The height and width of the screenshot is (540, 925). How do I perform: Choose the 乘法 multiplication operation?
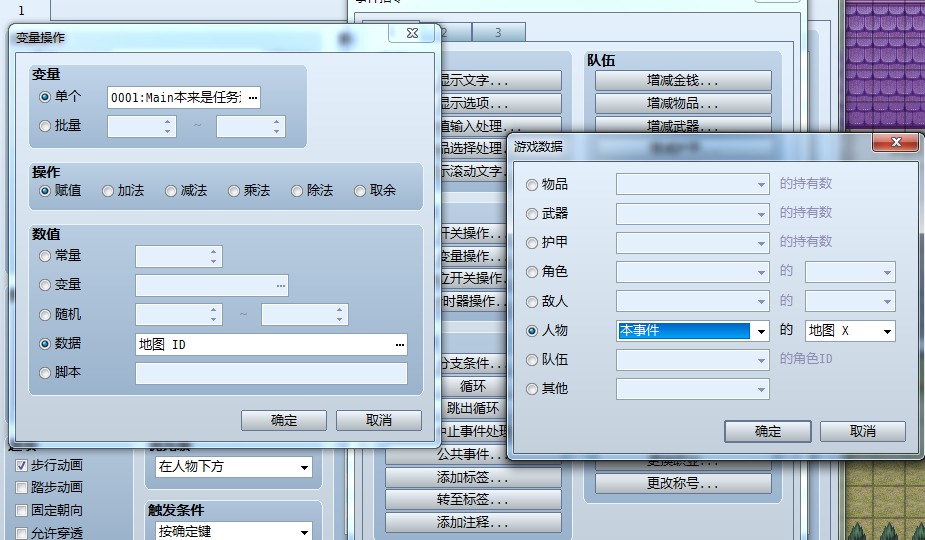[x=234, y=191]
